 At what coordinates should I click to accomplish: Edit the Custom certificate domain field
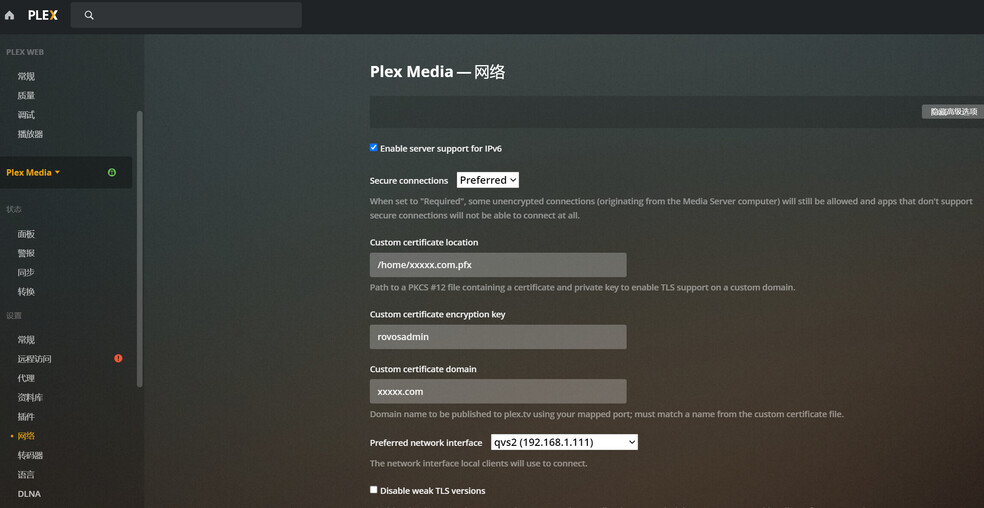(498, 391)
